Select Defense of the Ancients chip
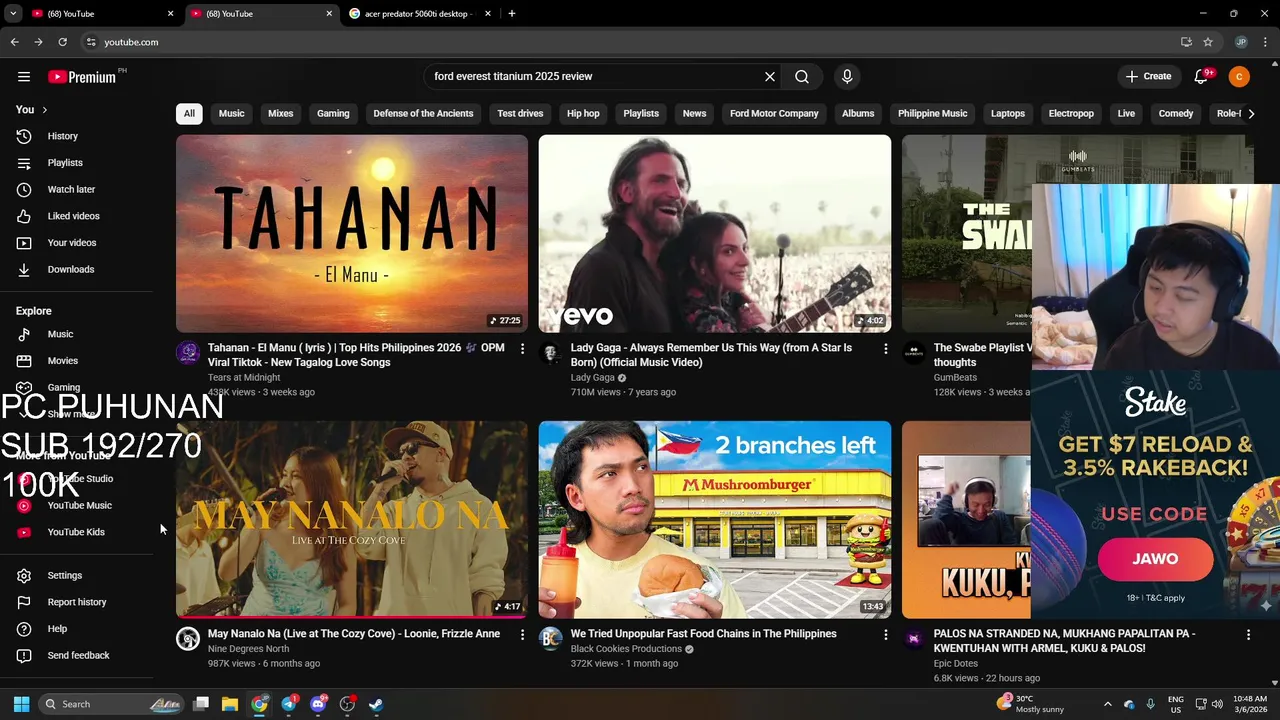 (x=423, y=114)
